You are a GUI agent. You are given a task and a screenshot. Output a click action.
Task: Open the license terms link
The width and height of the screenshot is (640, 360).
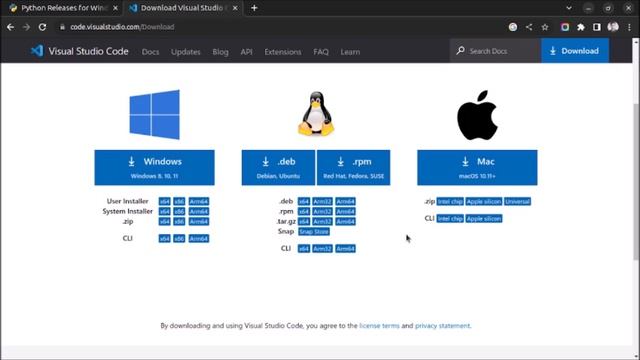(x=379, y=326)
